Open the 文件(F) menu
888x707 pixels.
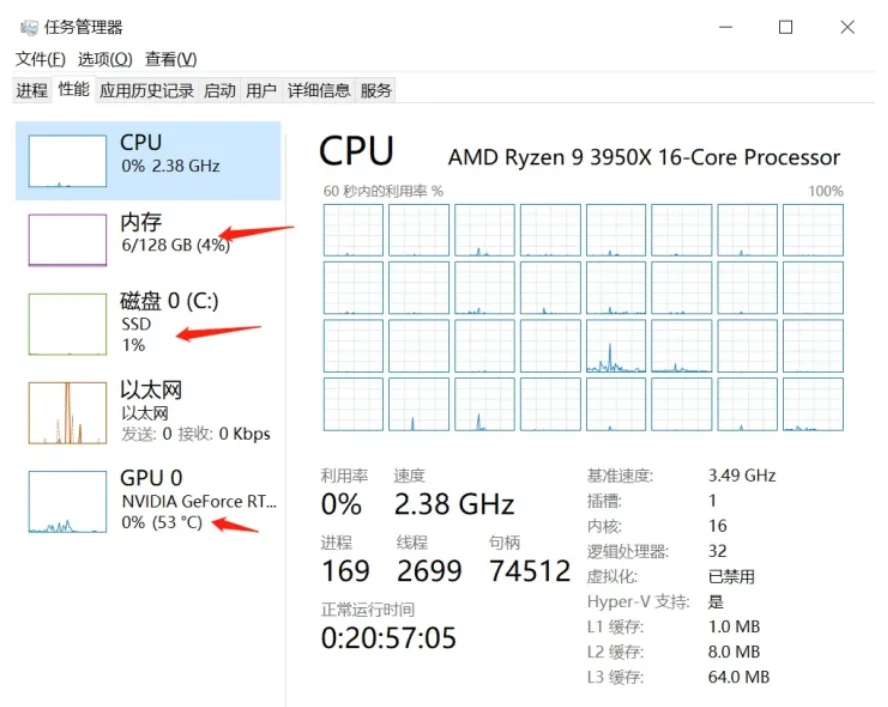40,59
